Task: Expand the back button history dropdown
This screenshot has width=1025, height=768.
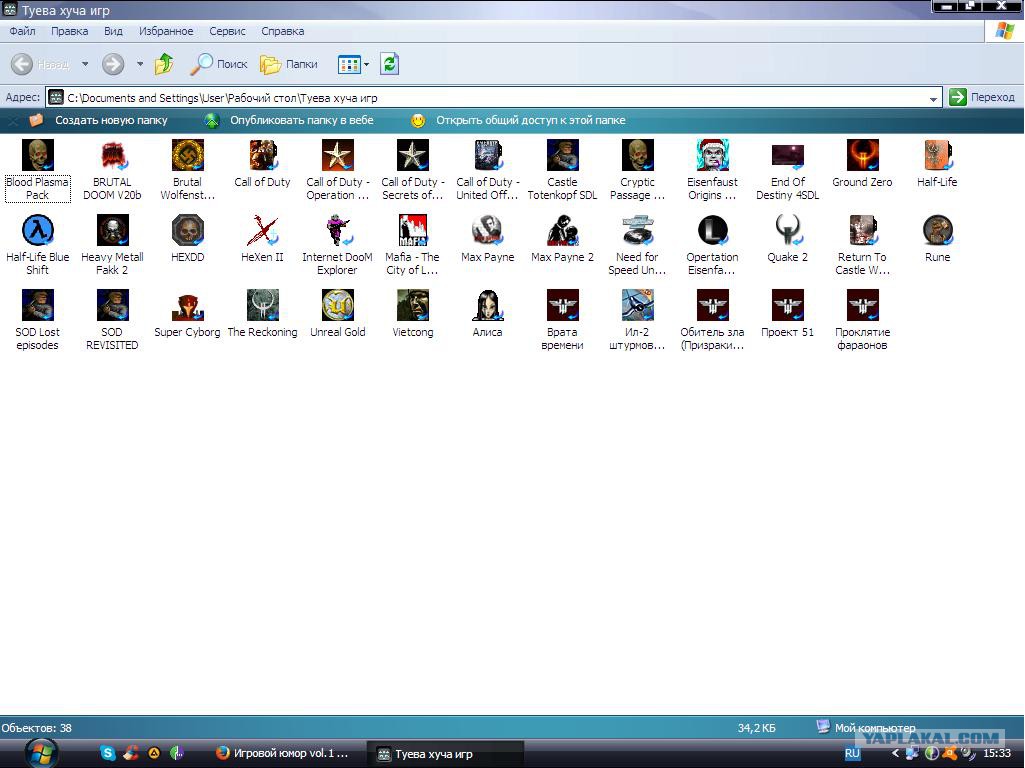Action: (x=85, y=64)
